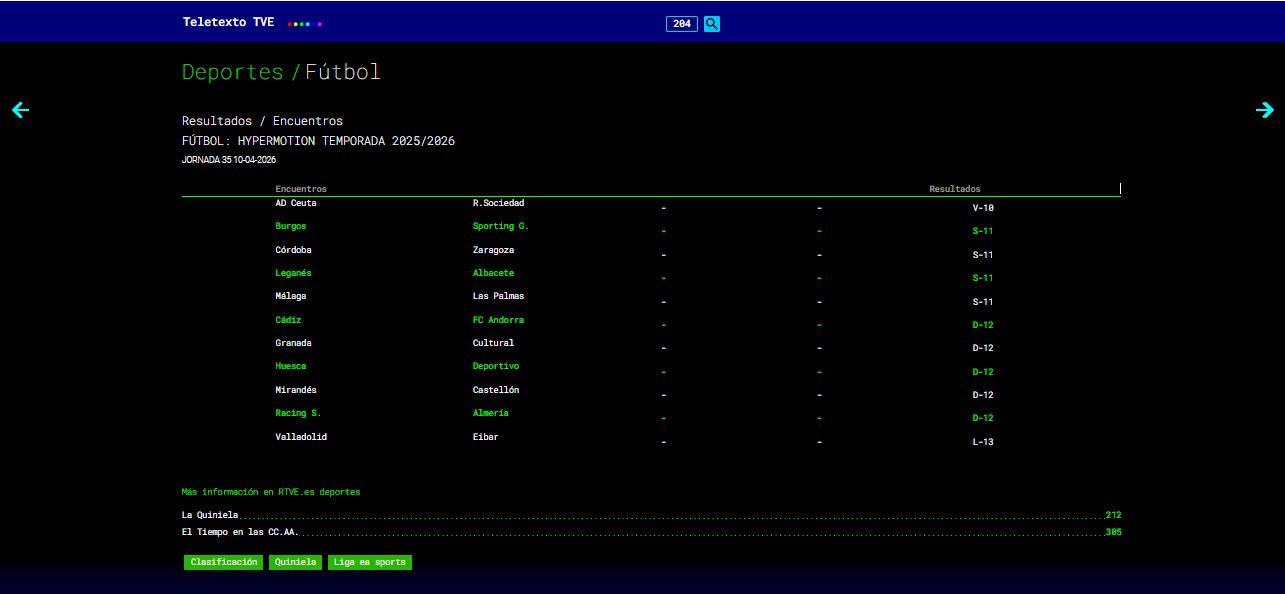
Task: Go to page number 212
Action: [x=1113, y=515]
